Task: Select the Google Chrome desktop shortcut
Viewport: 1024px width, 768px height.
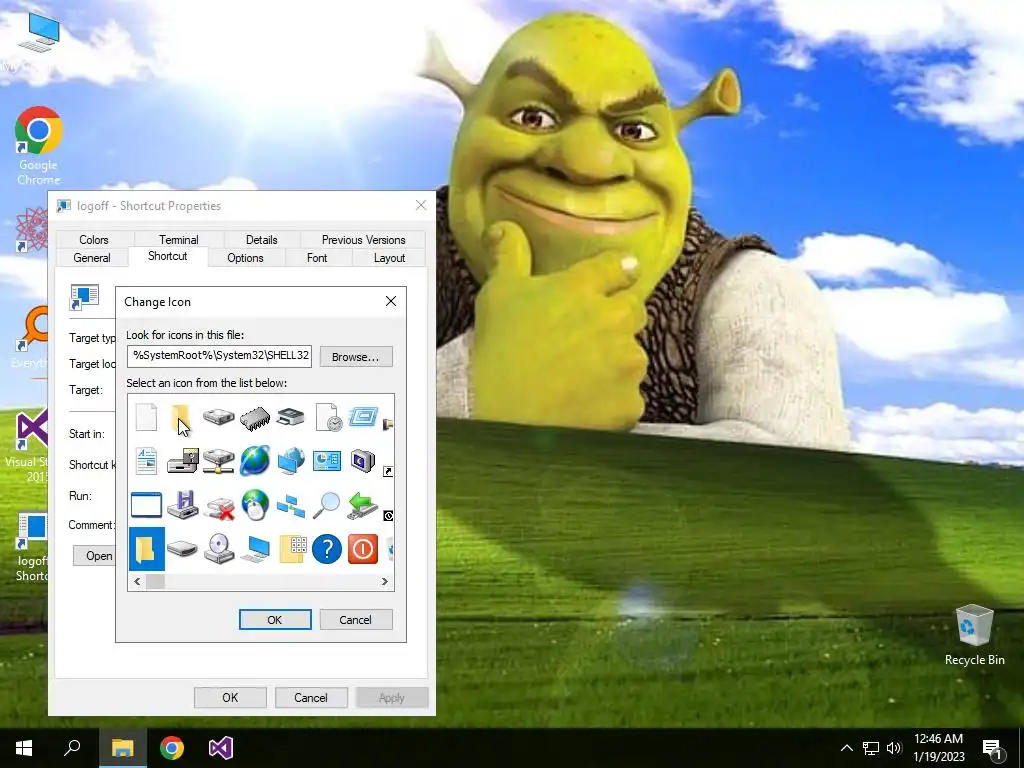Action: (x=39, y=146)
